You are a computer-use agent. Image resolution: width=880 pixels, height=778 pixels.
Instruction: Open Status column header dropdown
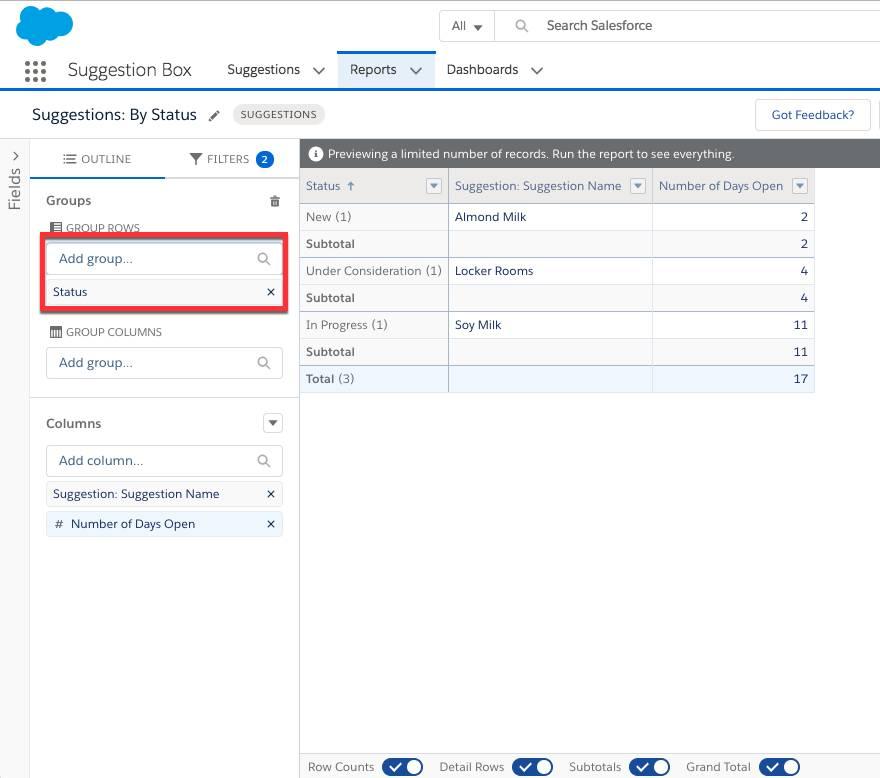click(434, 186)
